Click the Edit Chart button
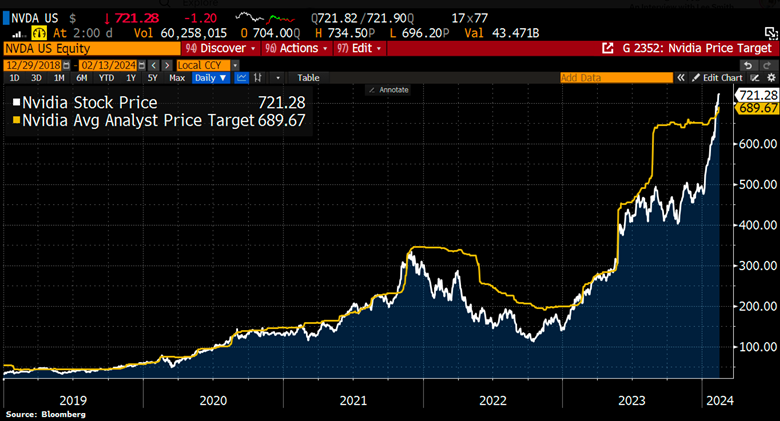This screenshot has width=780, height=421. pyautogui.click(x=718, y=78)
